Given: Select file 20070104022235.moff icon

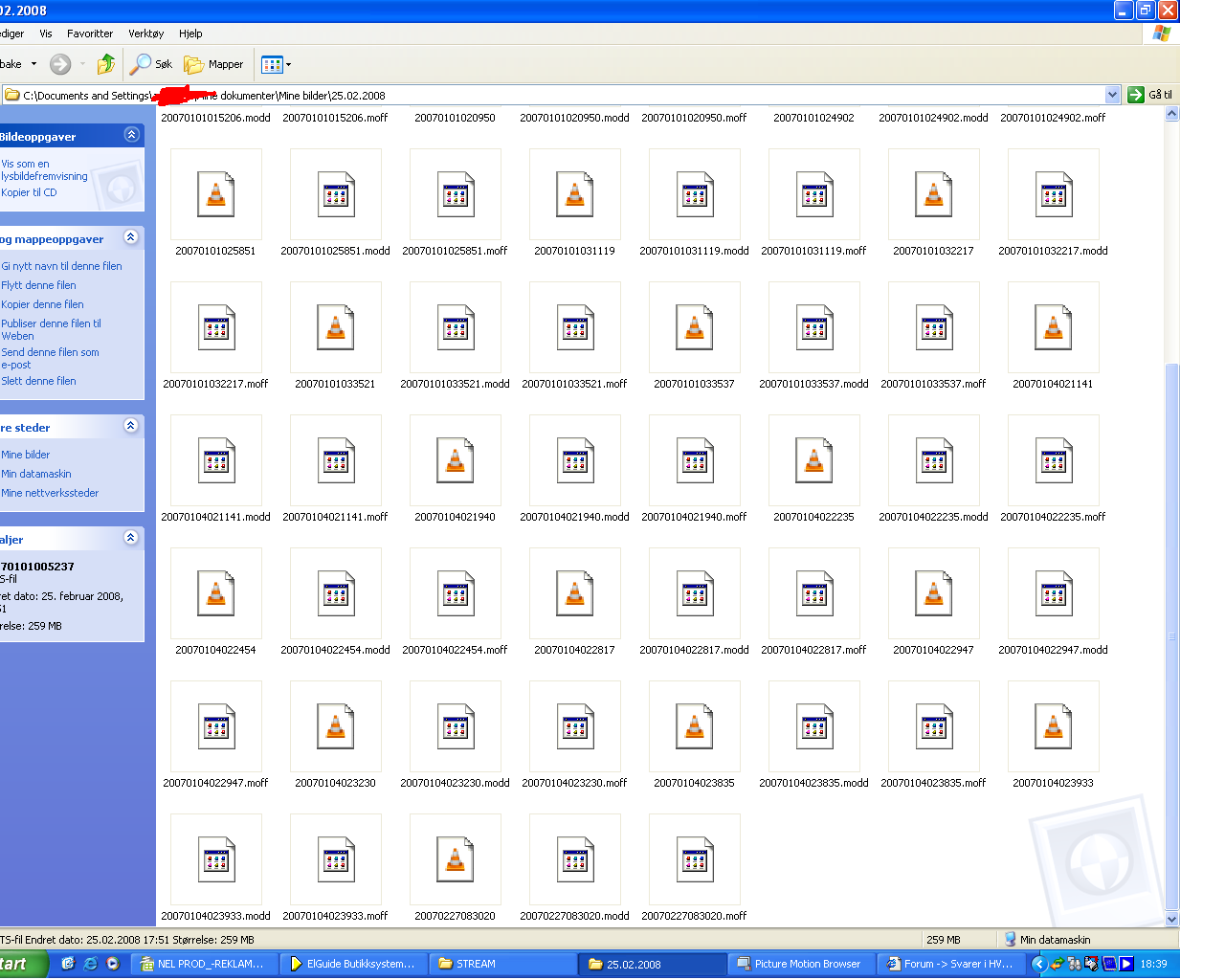Looking at the screenshot, I should point(1054,460).
